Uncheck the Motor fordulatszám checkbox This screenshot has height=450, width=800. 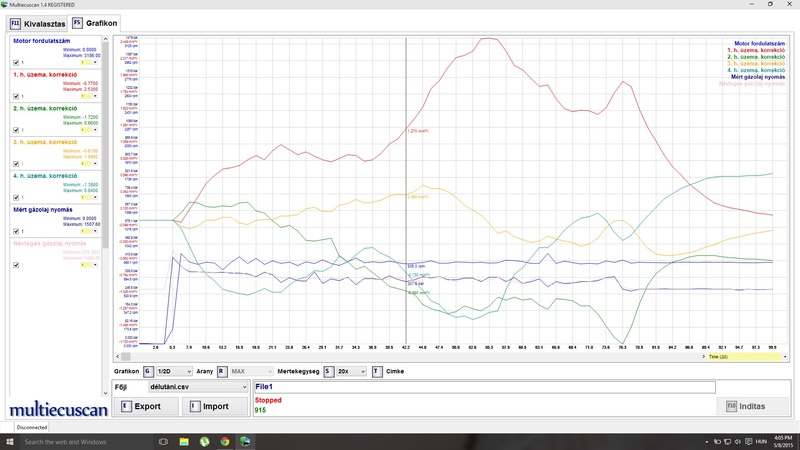(x=15, y=62)
